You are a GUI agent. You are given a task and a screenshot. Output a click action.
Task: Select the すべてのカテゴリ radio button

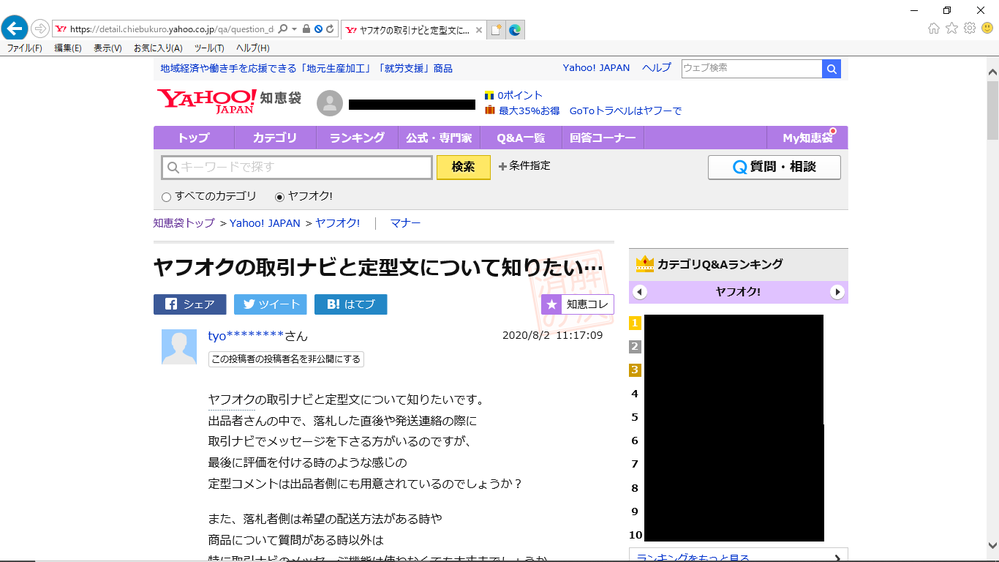(x=166, y=197)
